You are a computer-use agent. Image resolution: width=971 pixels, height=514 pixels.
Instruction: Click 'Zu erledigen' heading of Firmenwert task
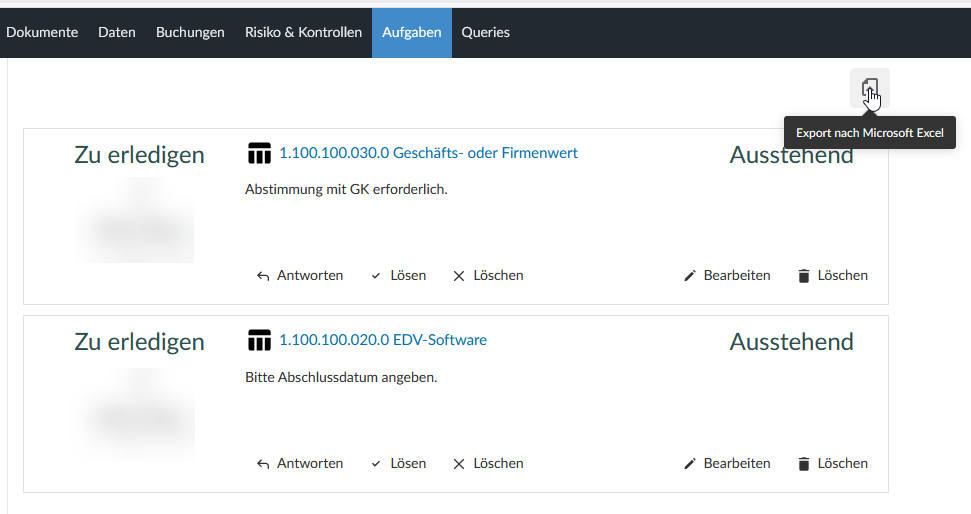pyautogui.click(x=139, y=155)
